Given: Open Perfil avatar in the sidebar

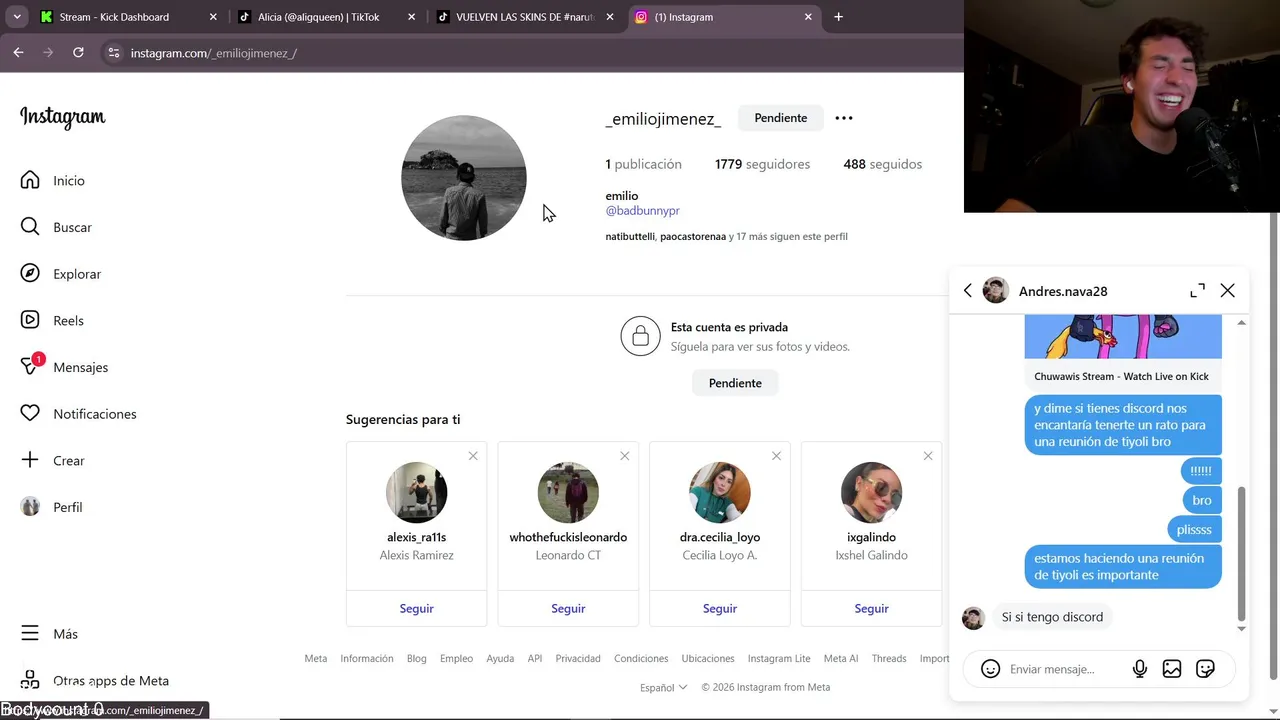Looking at the screenshot, I should [30, 507].
